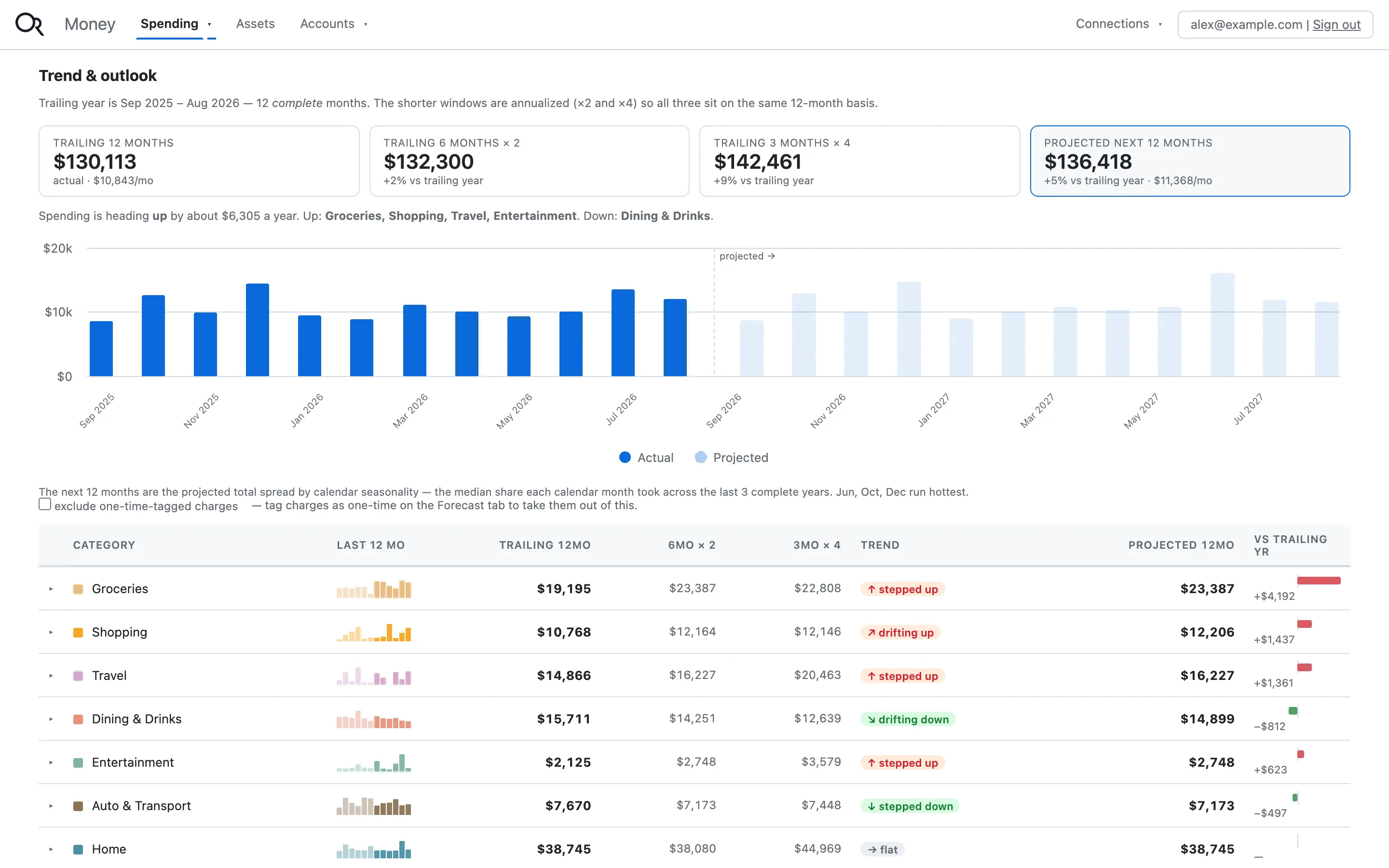Click the Travel stepped up trend badge
The width and height of the screenshot is (1389, 868).
(x=902, y=676)
